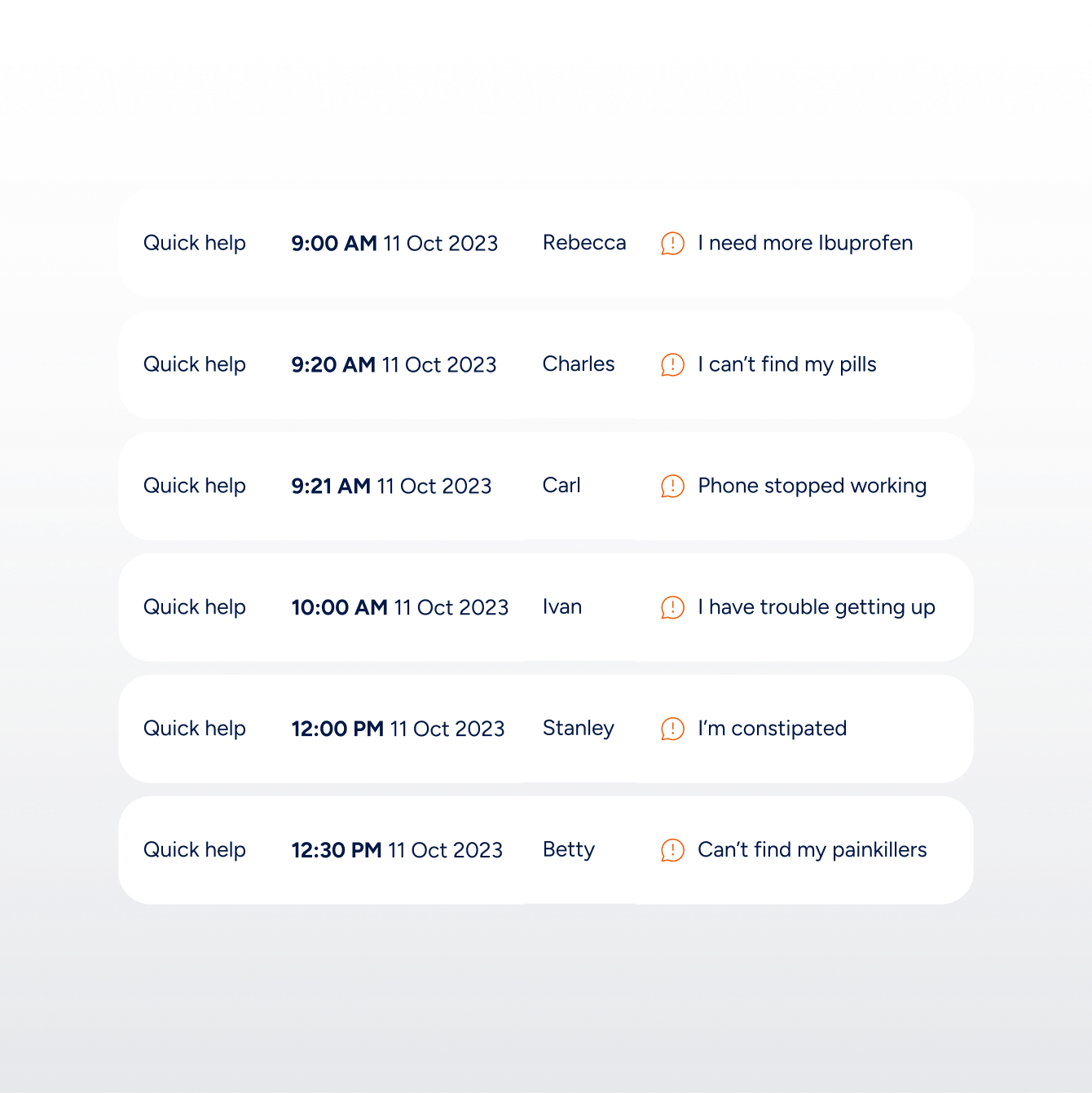Click alert icon for Carl's phone issue
This screenshot has height=1093, width=1092.
(672, 486)
